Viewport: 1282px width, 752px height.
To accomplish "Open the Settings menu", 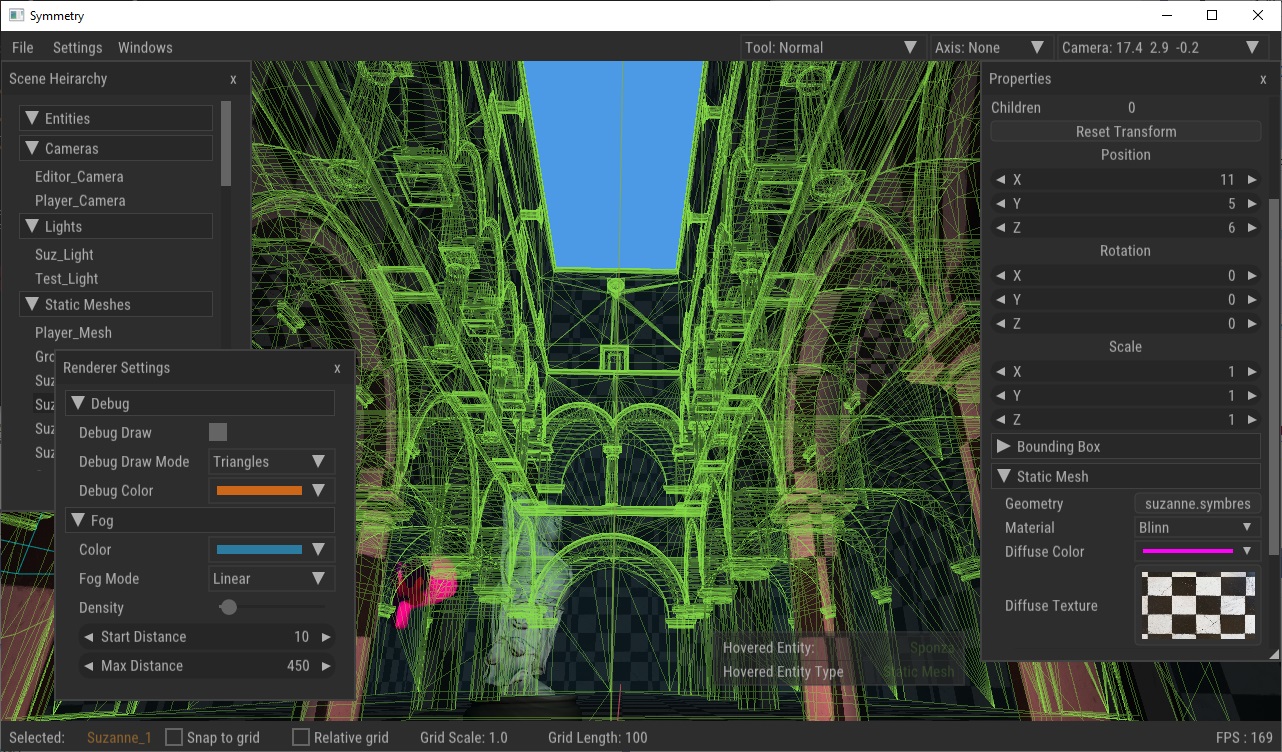I will click(x=77, y=47).
